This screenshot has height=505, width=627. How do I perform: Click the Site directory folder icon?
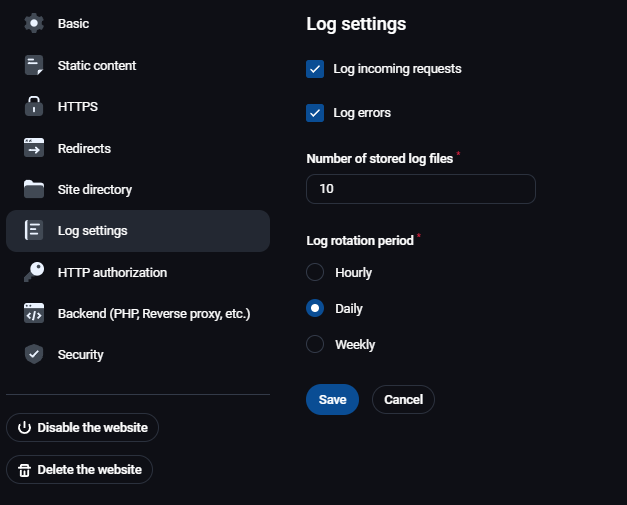[x=34, y=189]
